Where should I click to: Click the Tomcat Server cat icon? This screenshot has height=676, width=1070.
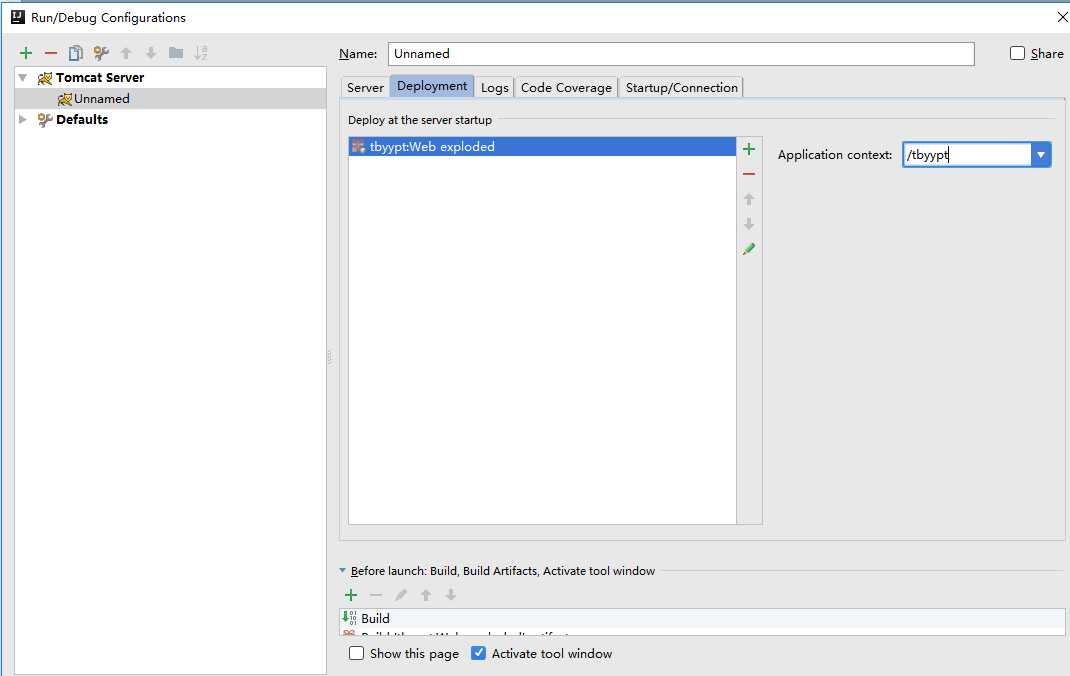click(45, 78)
